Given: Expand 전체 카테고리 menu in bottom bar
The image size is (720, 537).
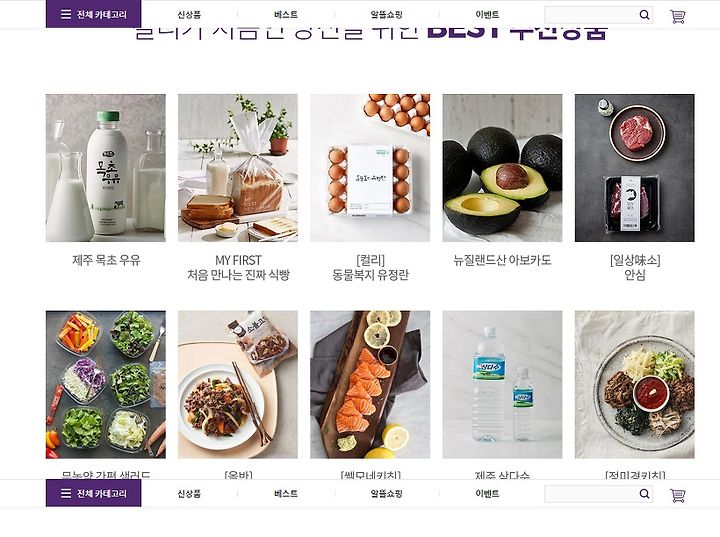Looking at the screenshot, I should (x=94, y=493).
